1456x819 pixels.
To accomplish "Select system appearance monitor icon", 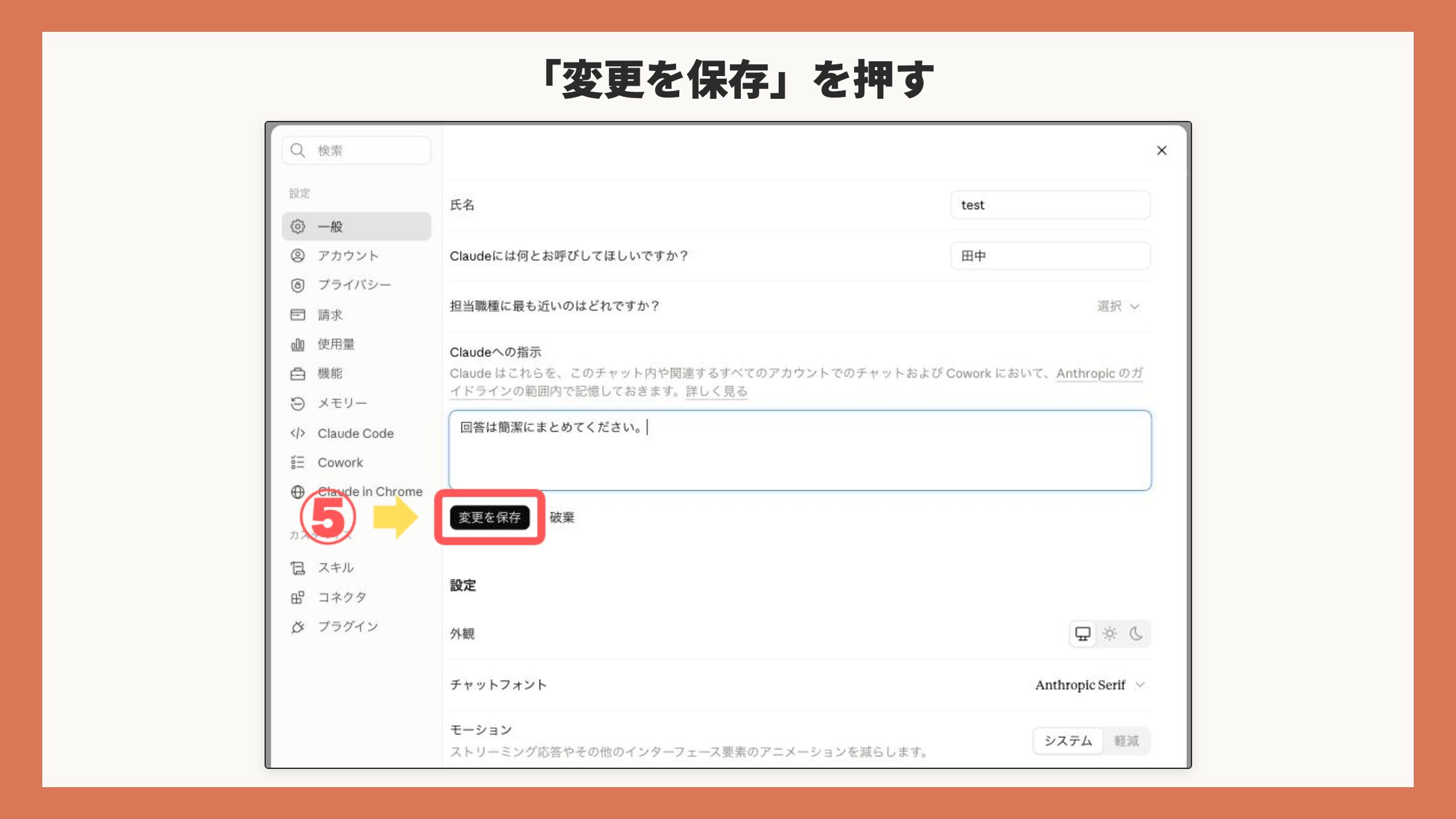I will 1083,634.
